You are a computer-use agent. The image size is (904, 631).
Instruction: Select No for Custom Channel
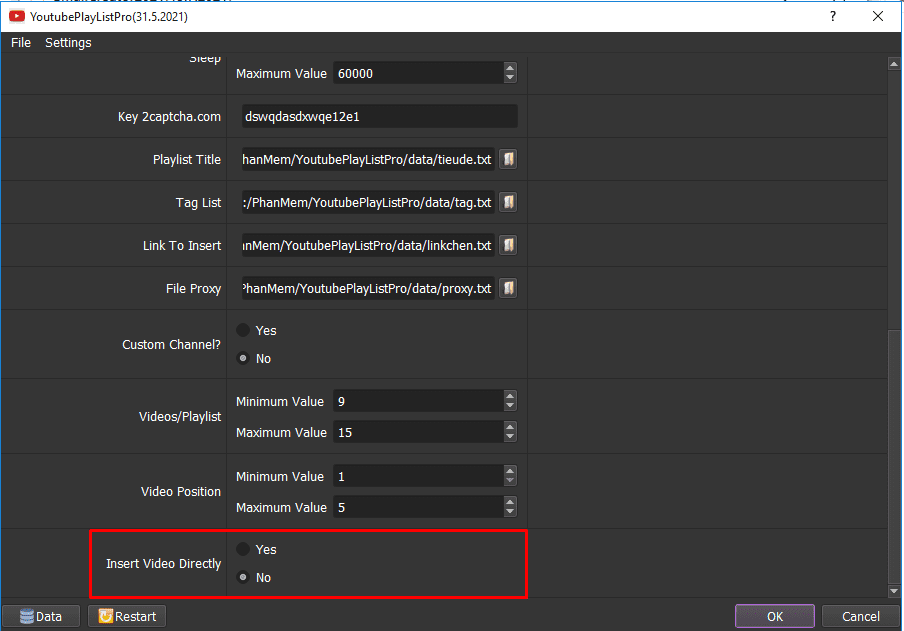click(x=243, y=358)
